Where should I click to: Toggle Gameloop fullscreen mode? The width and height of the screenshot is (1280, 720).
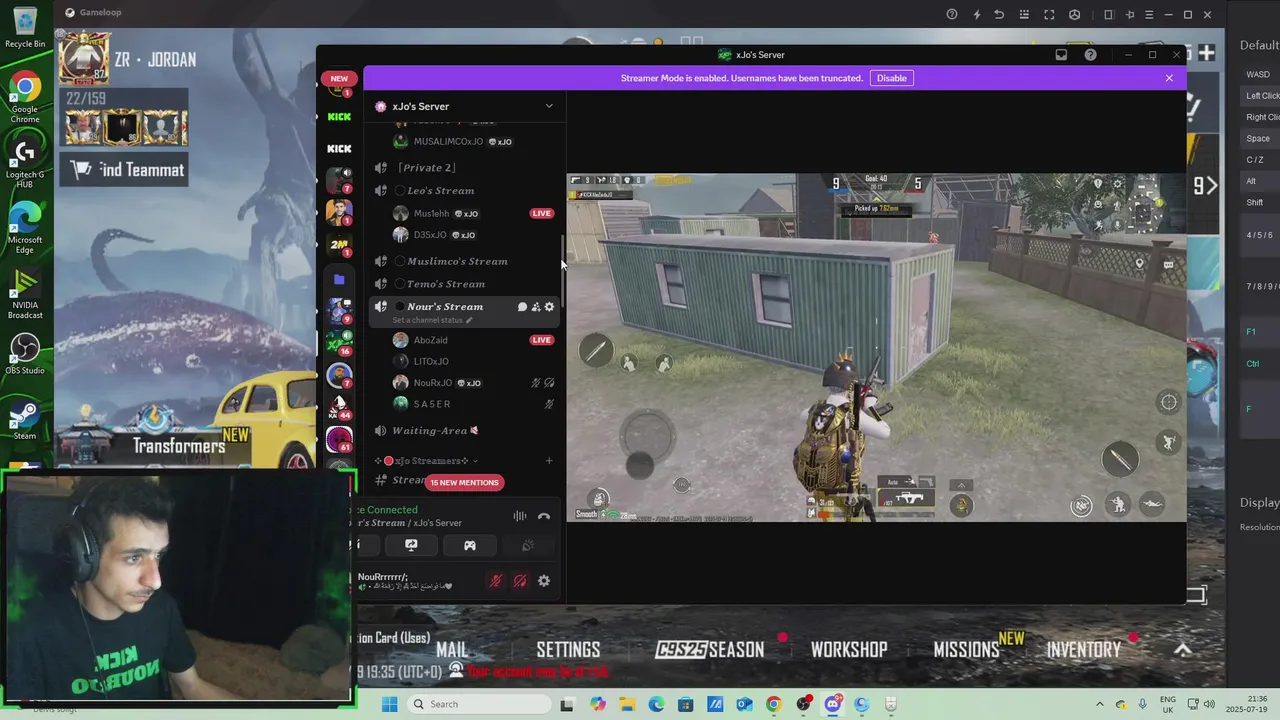pos(1049,14)
